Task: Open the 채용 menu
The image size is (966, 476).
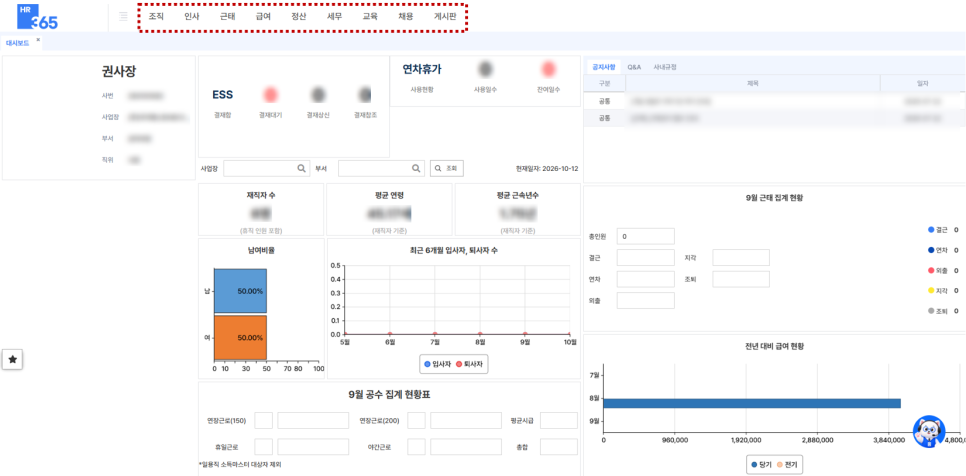Action: pyautogui.click(x=406, y=17)
